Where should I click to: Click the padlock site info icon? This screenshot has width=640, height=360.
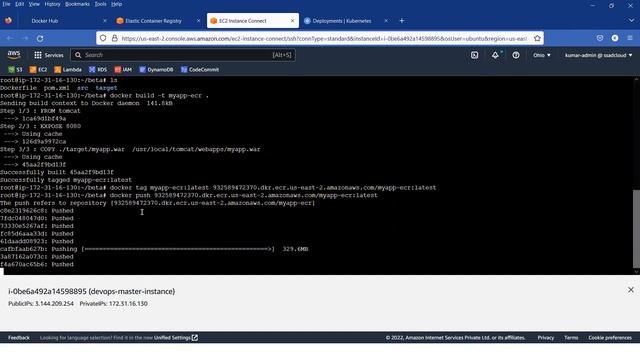pyautogui.click(x=115, y=38)
